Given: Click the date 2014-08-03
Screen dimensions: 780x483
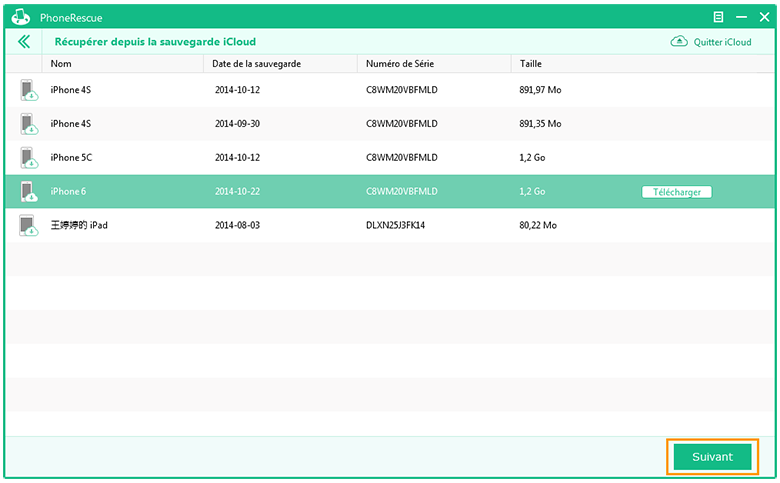Looking at the screenshot, I should point(237,225).
